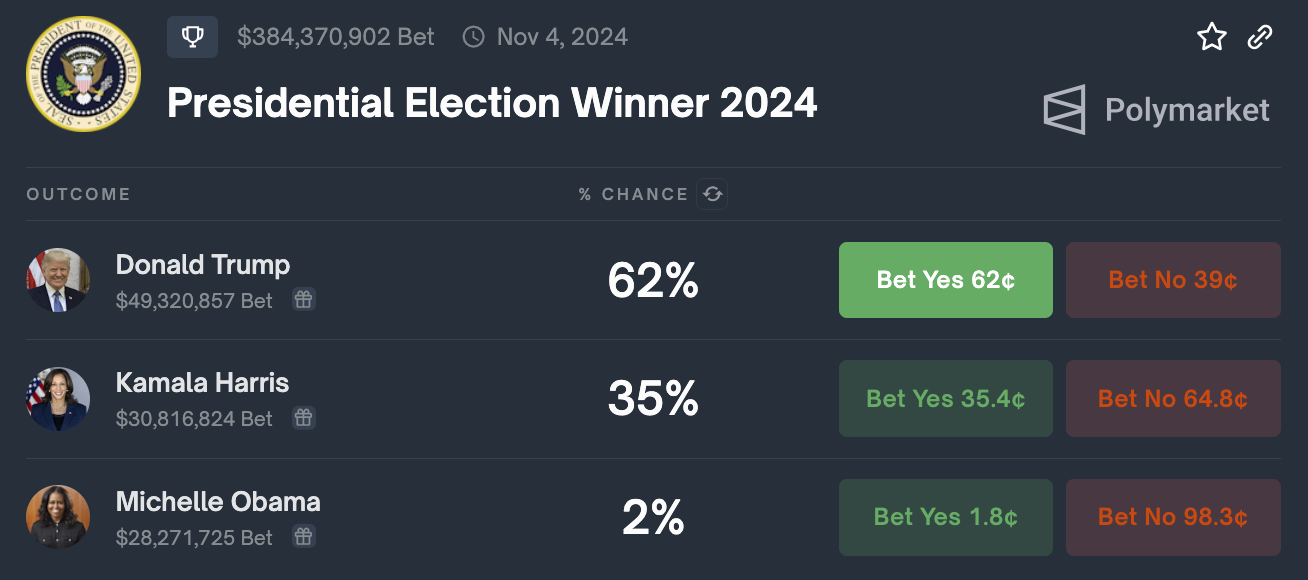This screenshot has width=1308, height=580.
Task: Click the Presidential seal image
Action: [84, 73]
